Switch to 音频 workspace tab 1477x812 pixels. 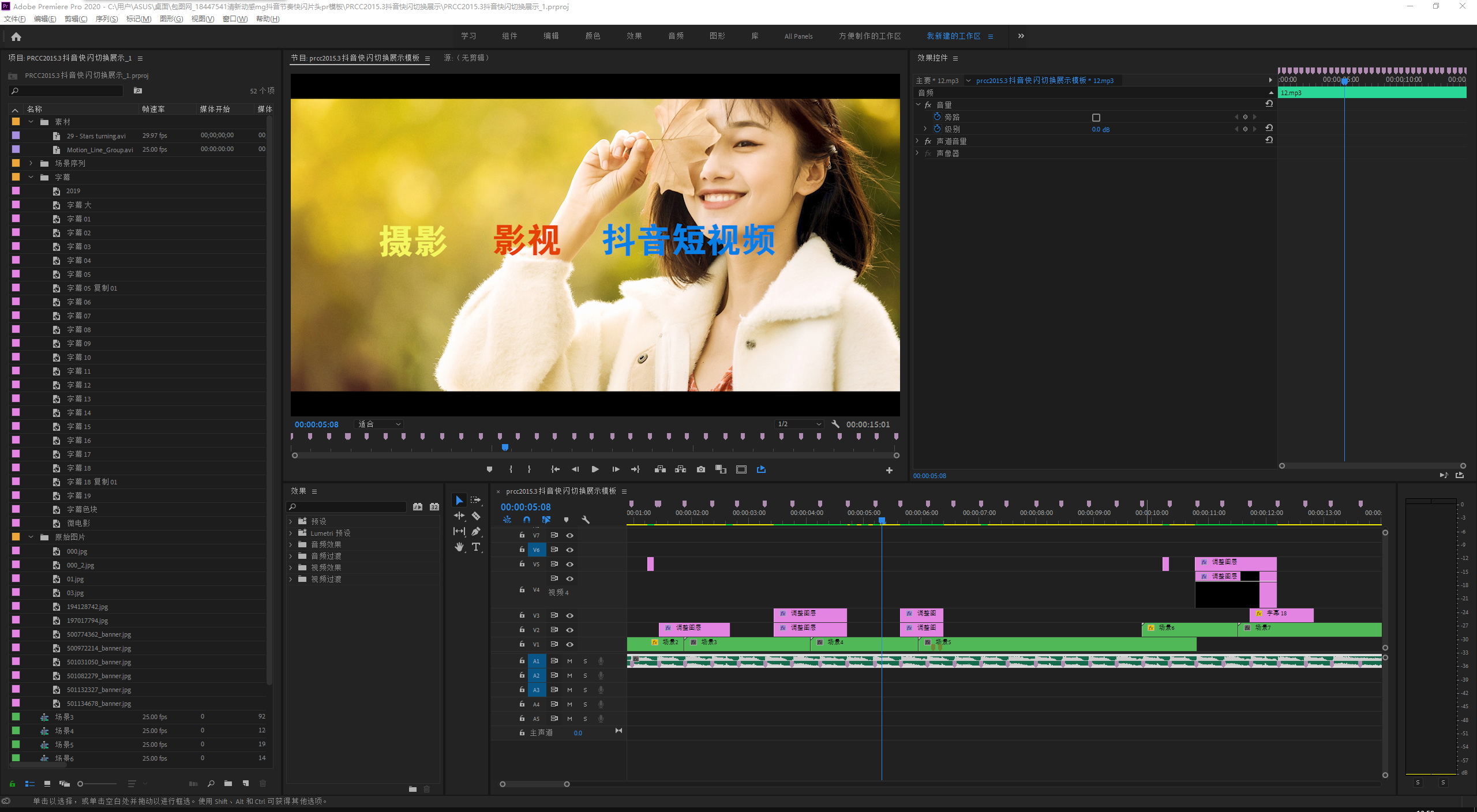tap(676, 36)
